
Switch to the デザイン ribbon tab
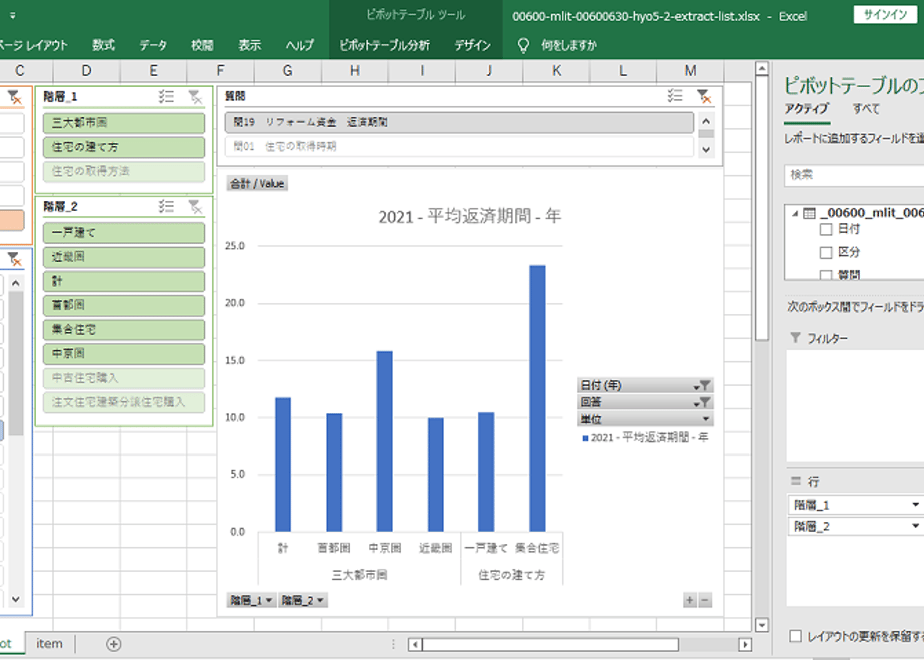point(473,45)
